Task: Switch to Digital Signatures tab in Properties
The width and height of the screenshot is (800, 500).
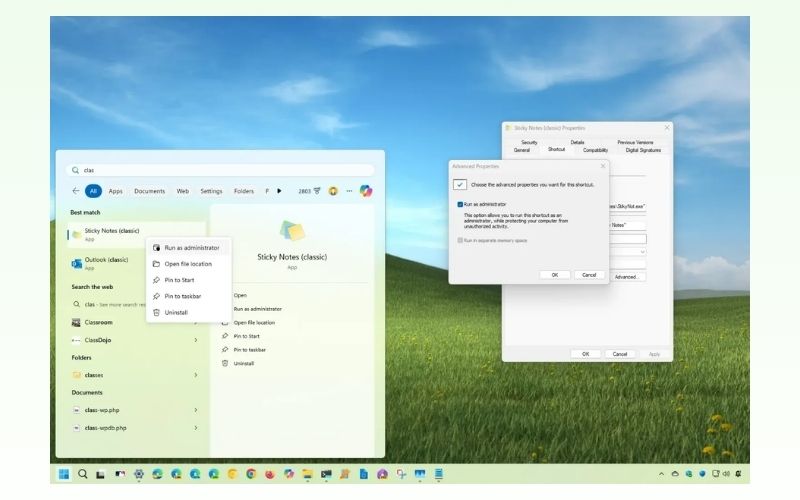Action: point(643,150)
